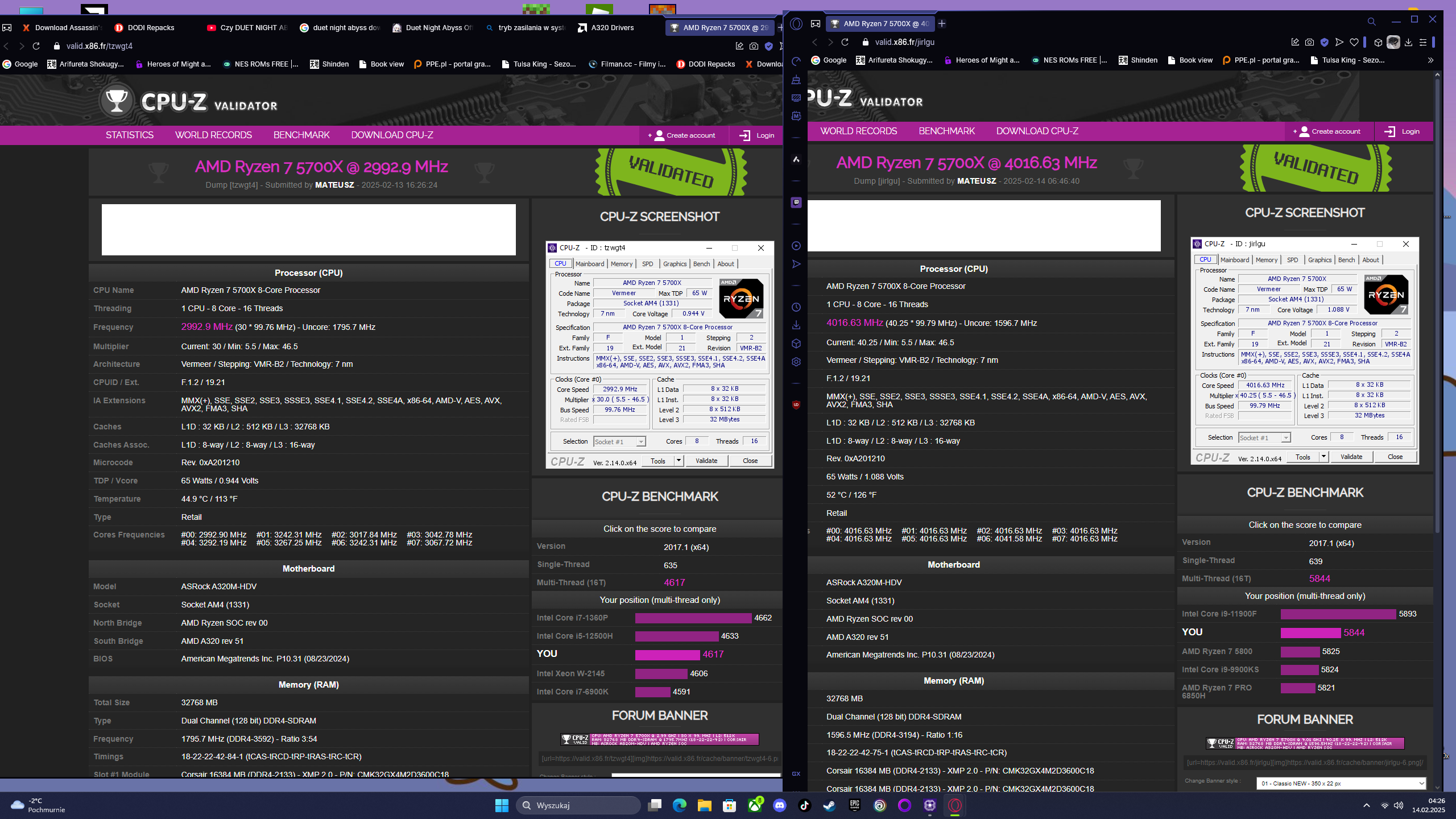Click the uBlock Origin sidebar icon
Image resolution: width=1456 pixels, height=819 pixels.
(796, 405)
